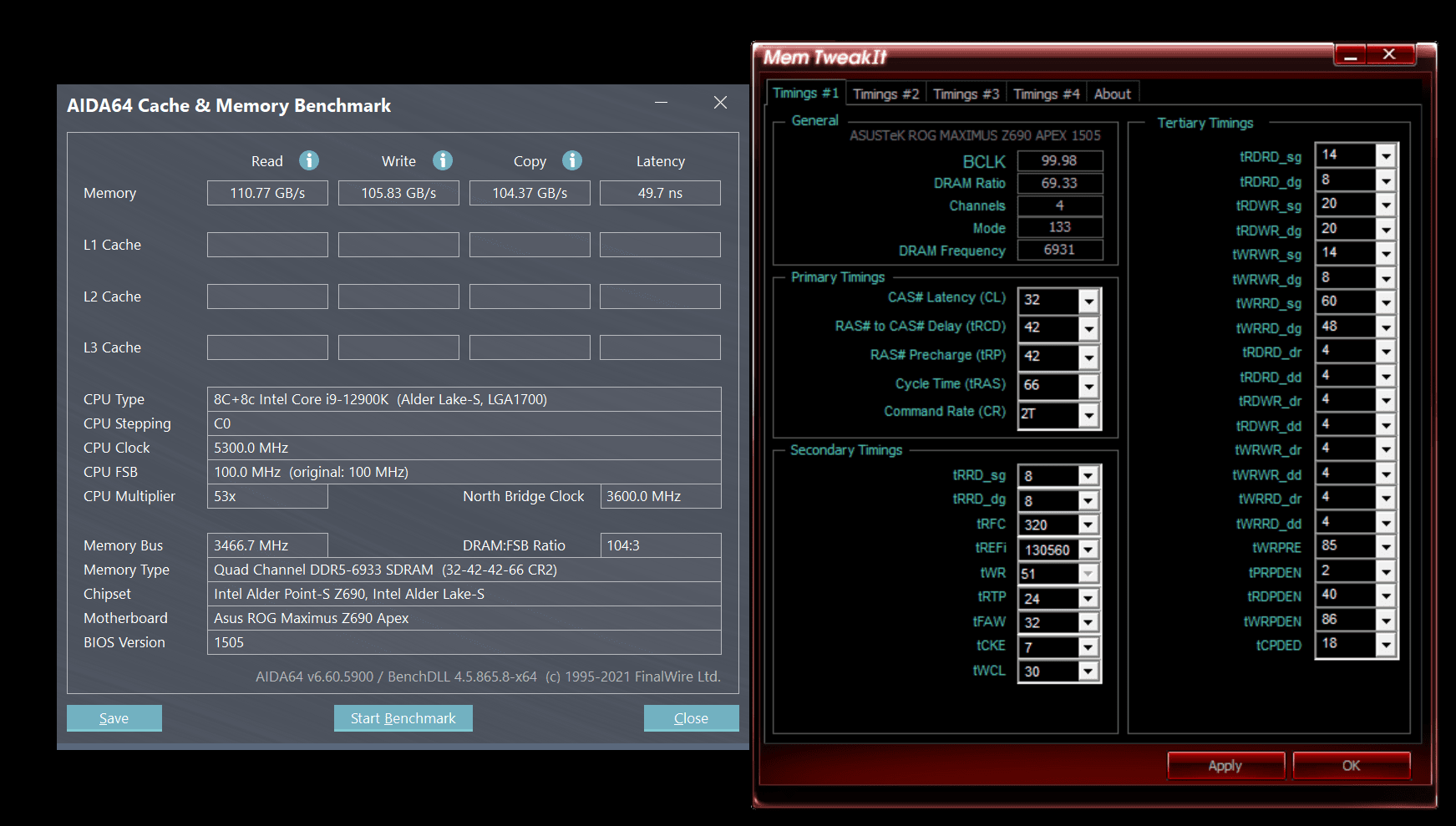The image size is (1456, 826).
Task: Open the About tab in Mem TweakIt
Action: coord(1113,94)
